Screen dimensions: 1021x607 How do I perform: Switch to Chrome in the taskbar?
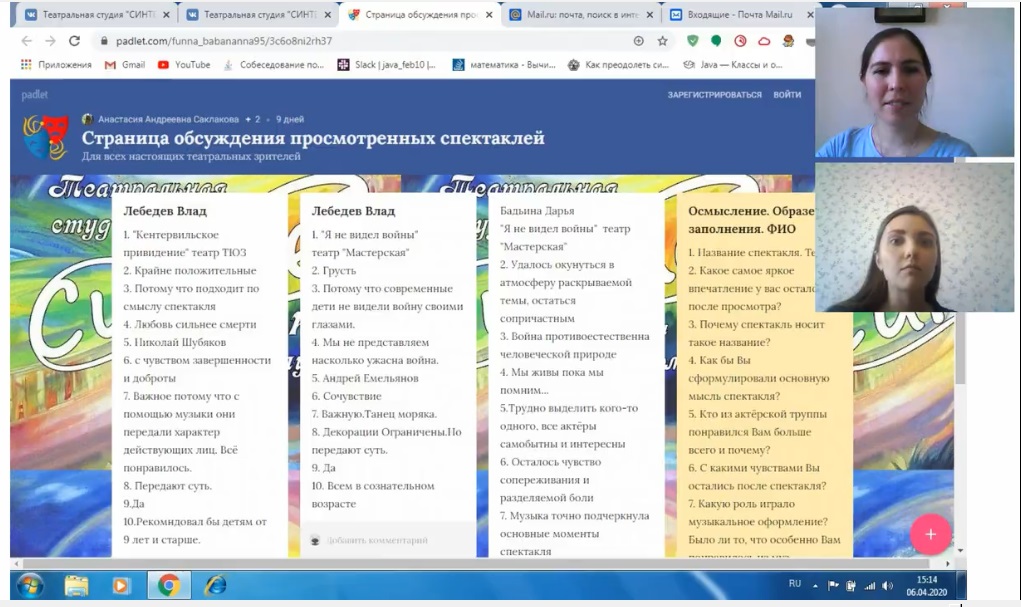click(x=169, y=586)
